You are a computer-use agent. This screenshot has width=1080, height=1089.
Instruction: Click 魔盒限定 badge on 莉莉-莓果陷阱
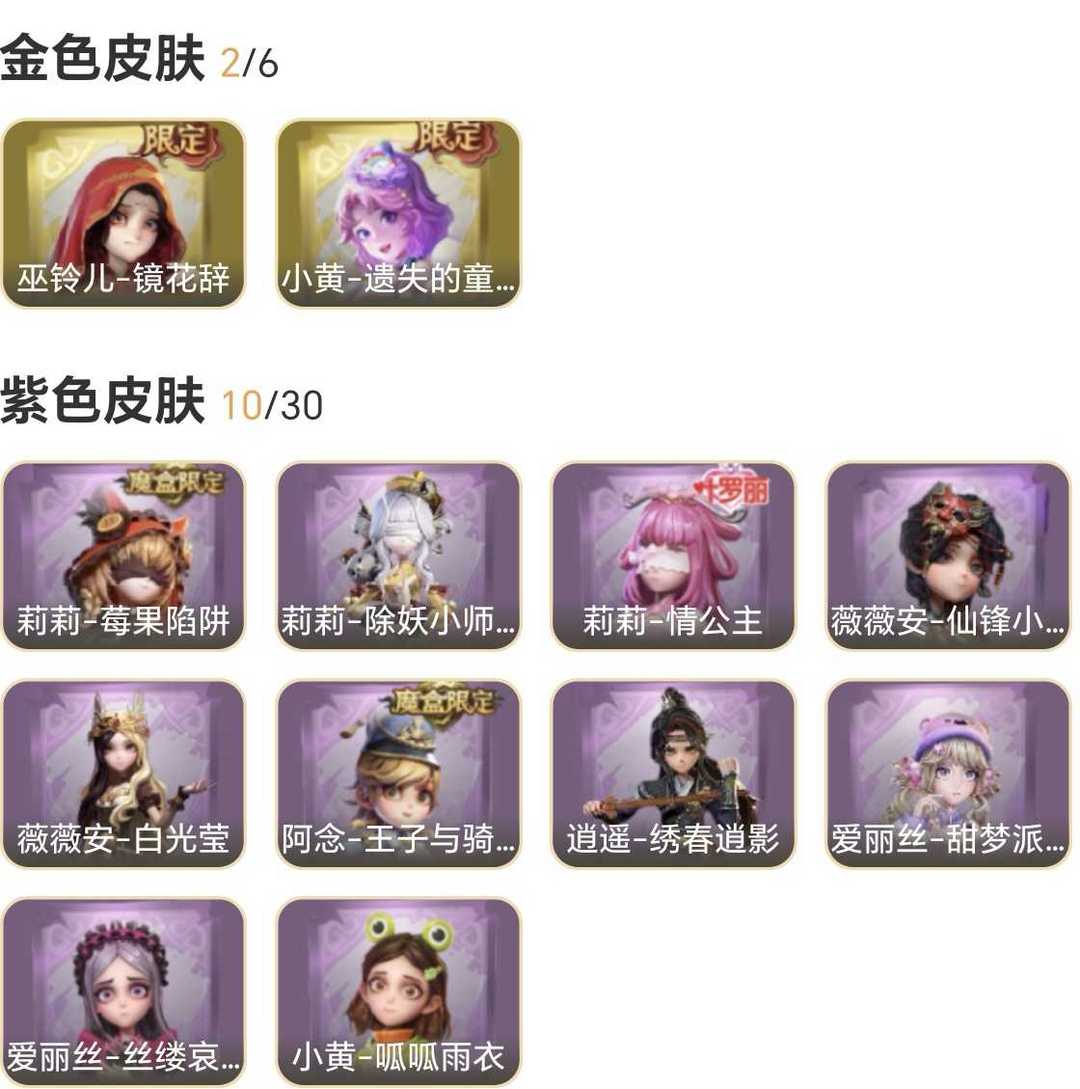click(174, 481)
